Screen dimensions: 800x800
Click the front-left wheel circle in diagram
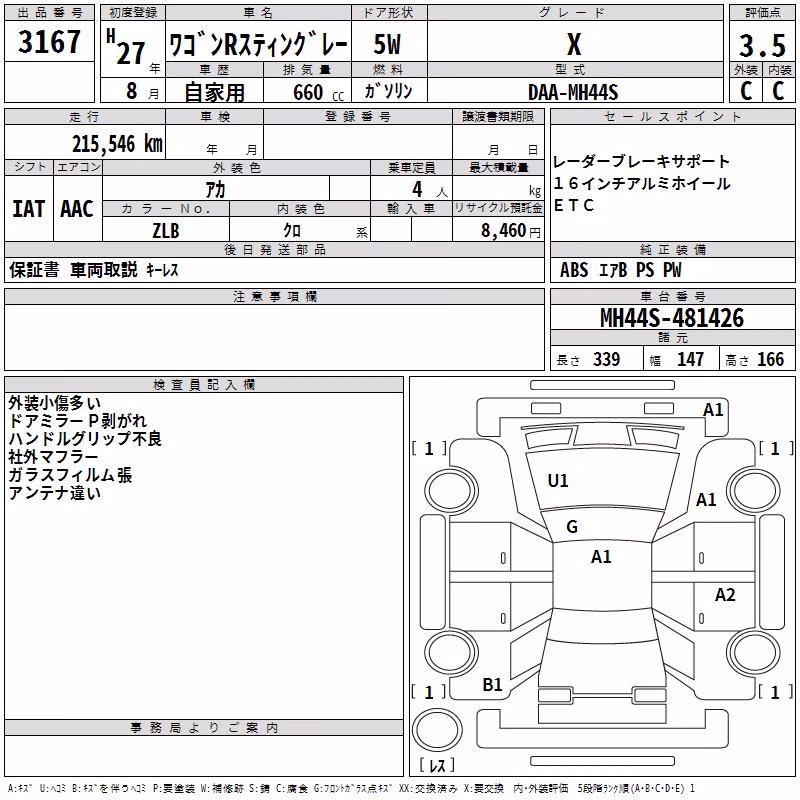(451, 492)
